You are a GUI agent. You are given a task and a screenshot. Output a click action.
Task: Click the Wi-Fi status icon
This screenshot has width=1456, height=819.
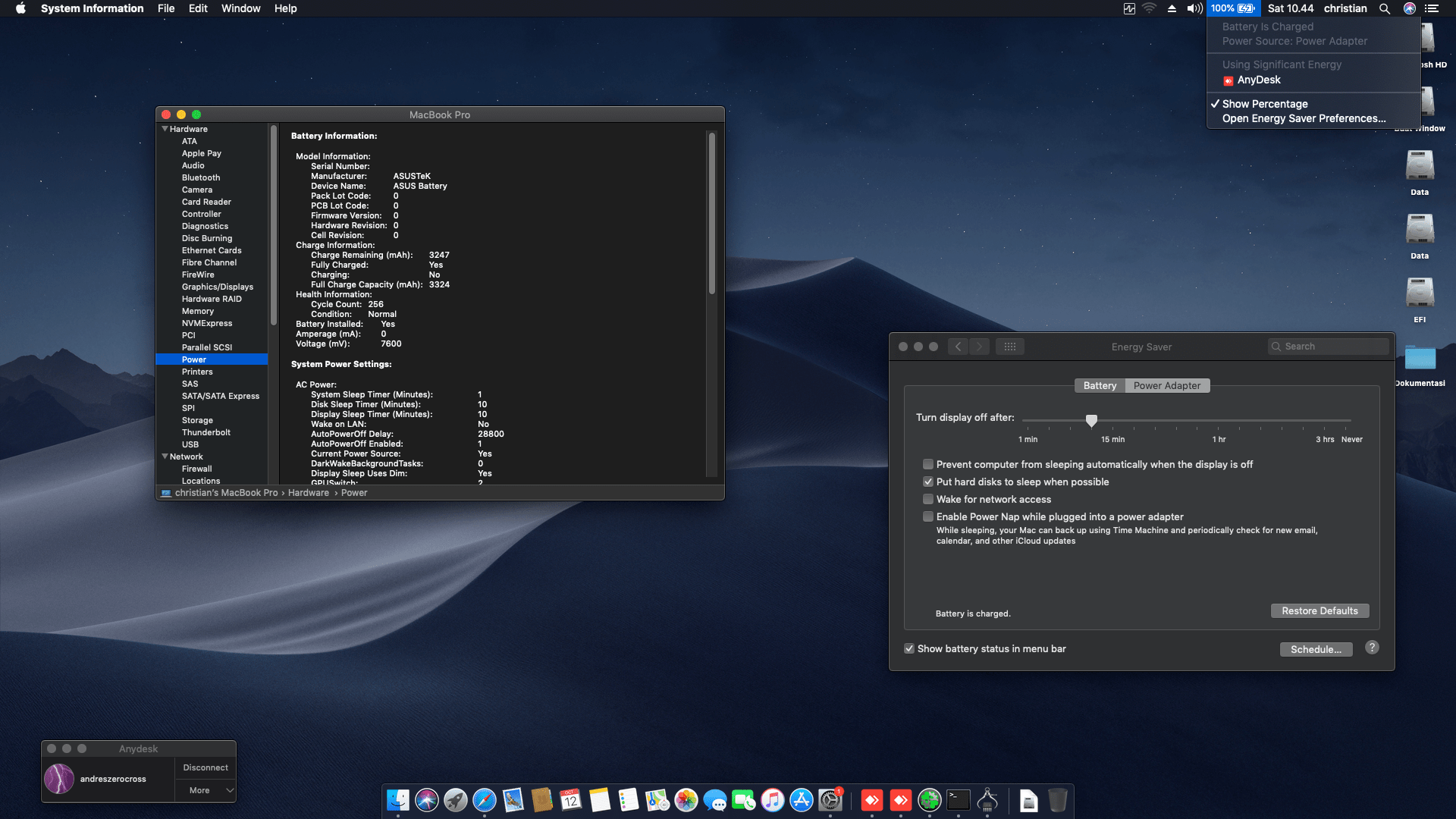[x=1150, y=8]
